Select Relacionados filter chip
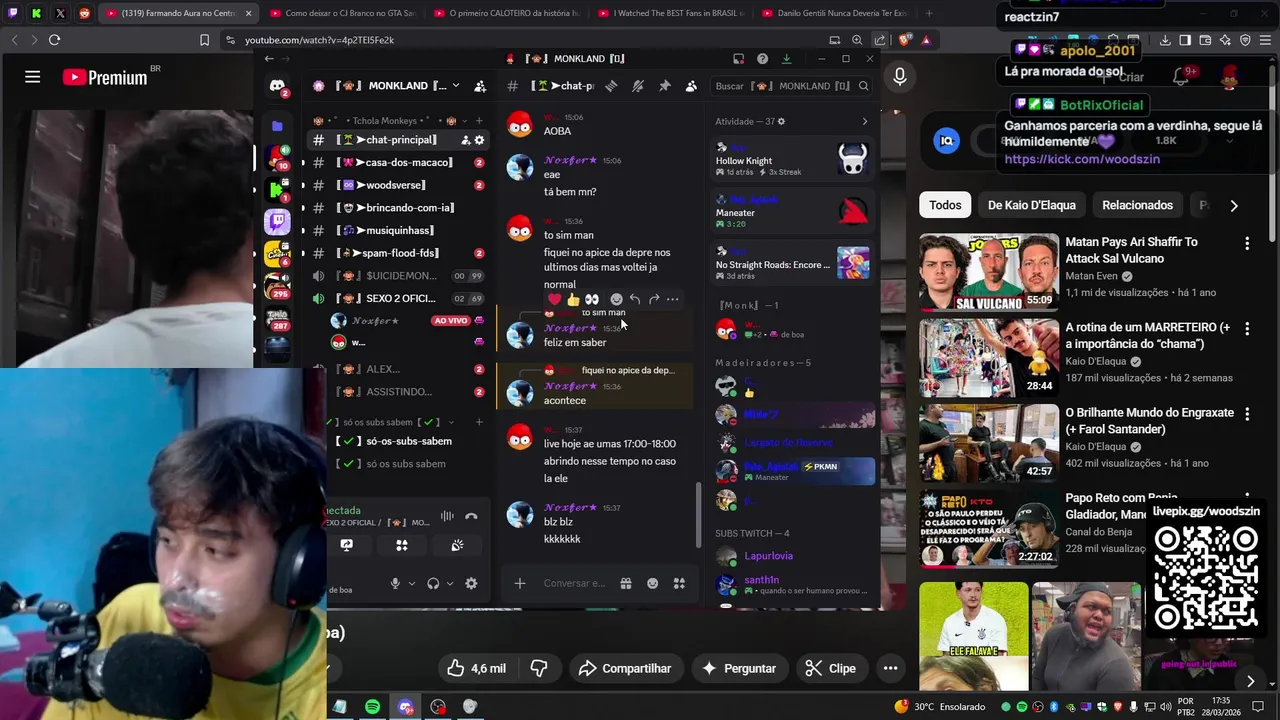The height and width of the screenshot is (720, 1280). [1137, 205]
